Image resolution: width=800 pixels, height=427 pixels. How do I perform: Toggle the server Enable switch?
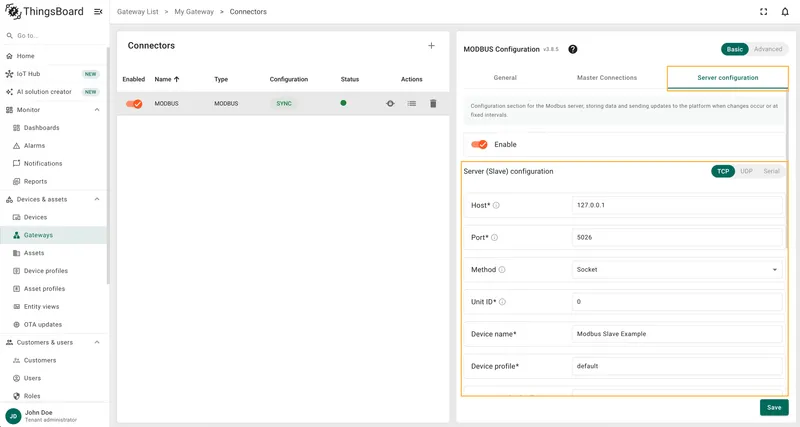(x=479, y=144)
